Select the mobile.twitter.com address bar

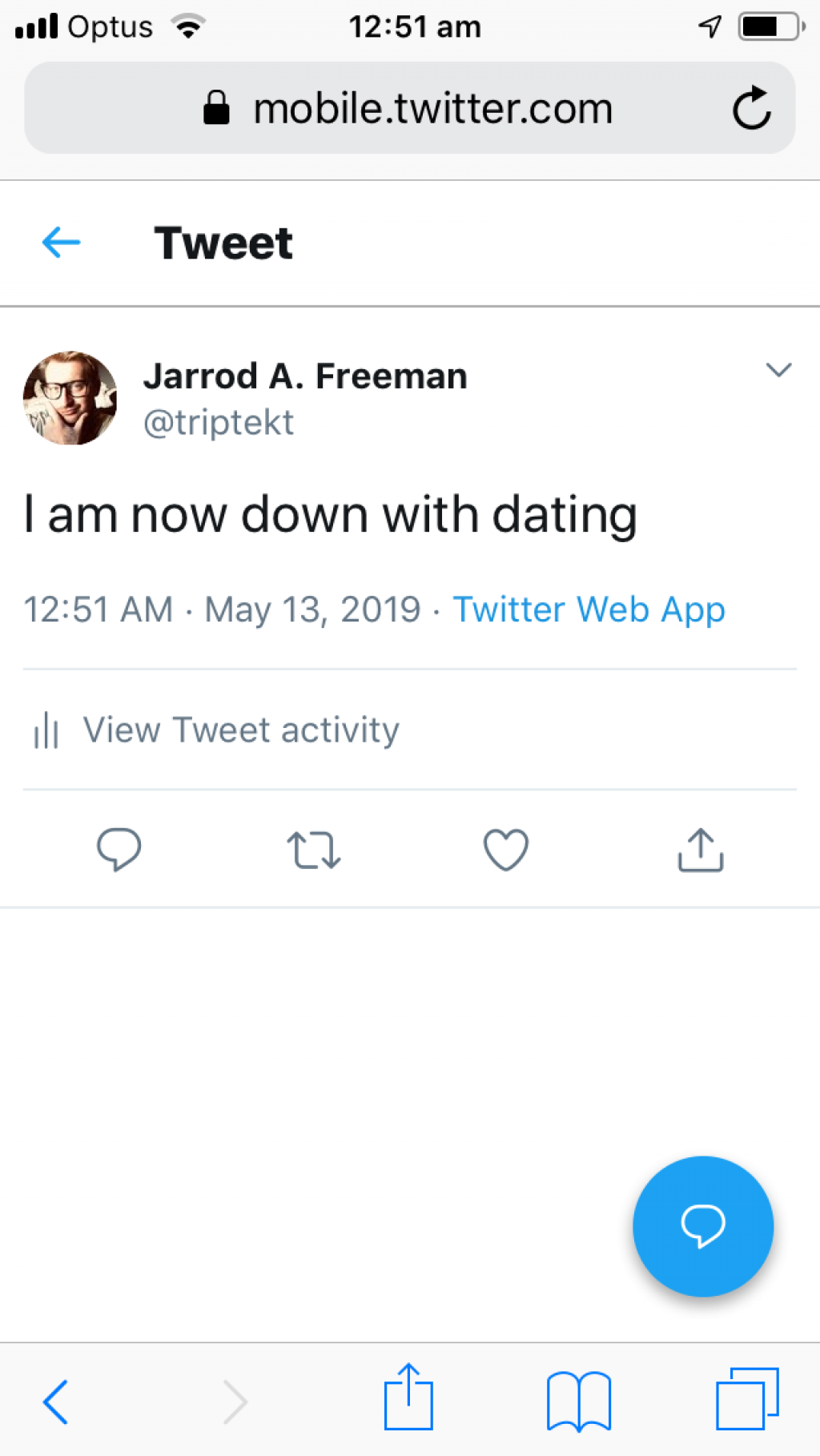409,108
